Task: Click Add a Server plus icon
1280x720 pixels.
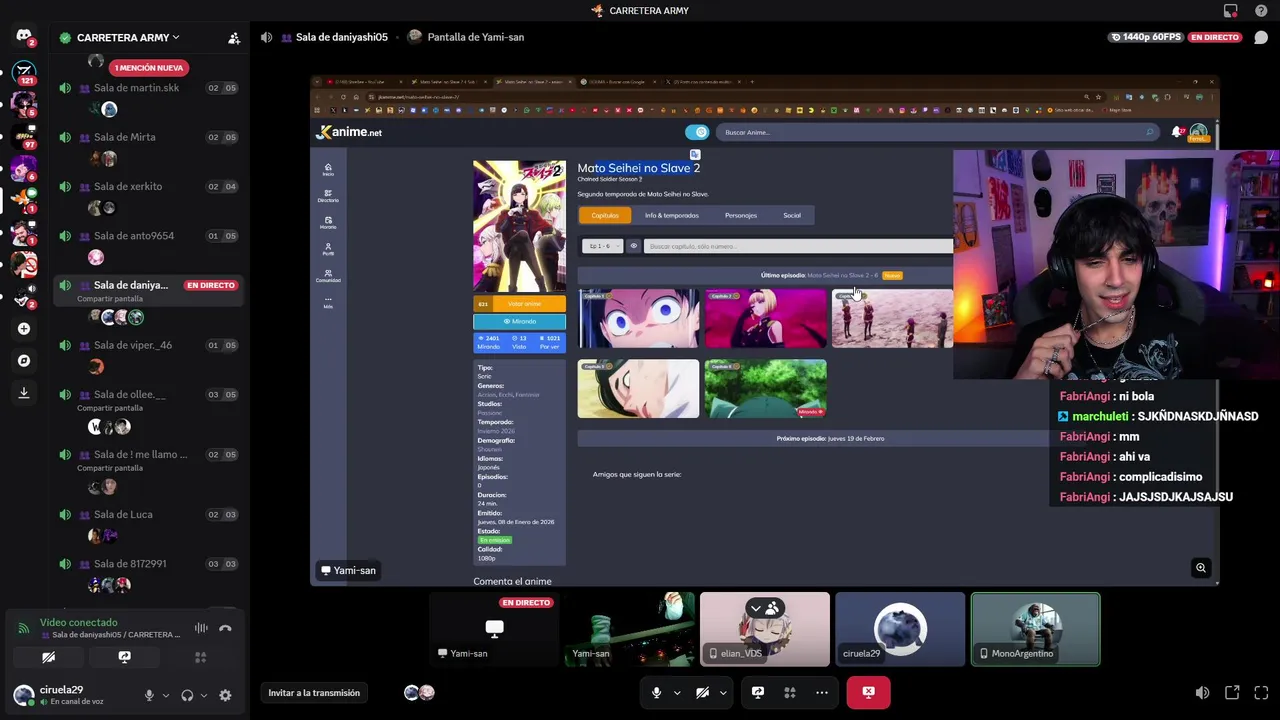Action: [23, 328]
